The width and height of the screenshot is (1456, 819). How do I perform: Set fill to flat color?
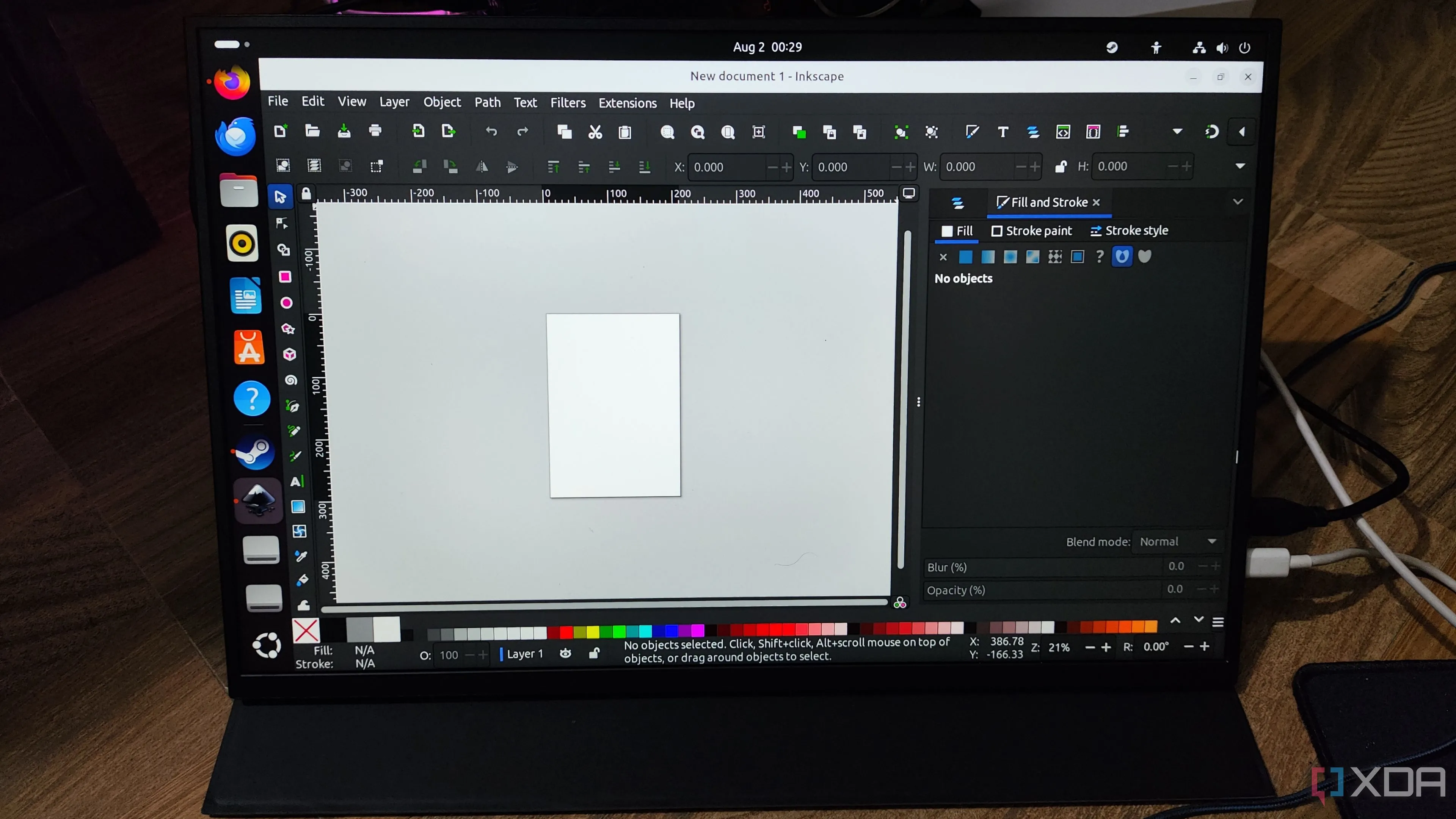pyautogui.click(x=965, y=257)
